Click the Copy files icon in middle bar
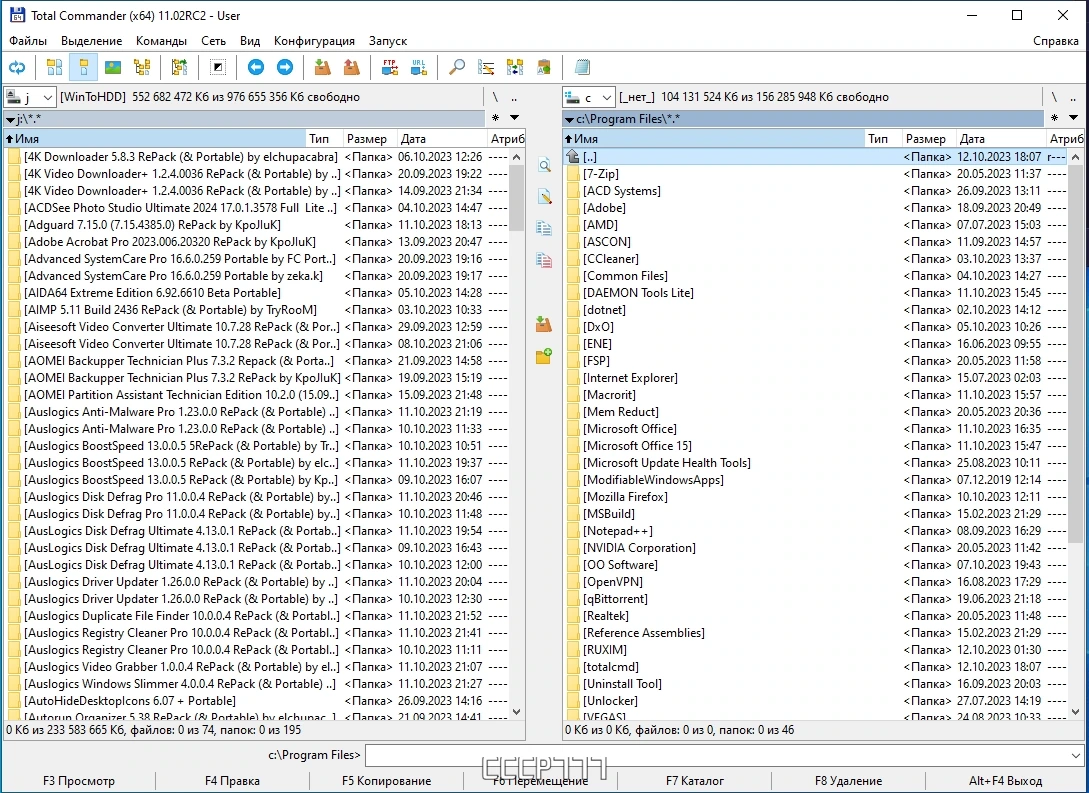 tap(544, 228)
